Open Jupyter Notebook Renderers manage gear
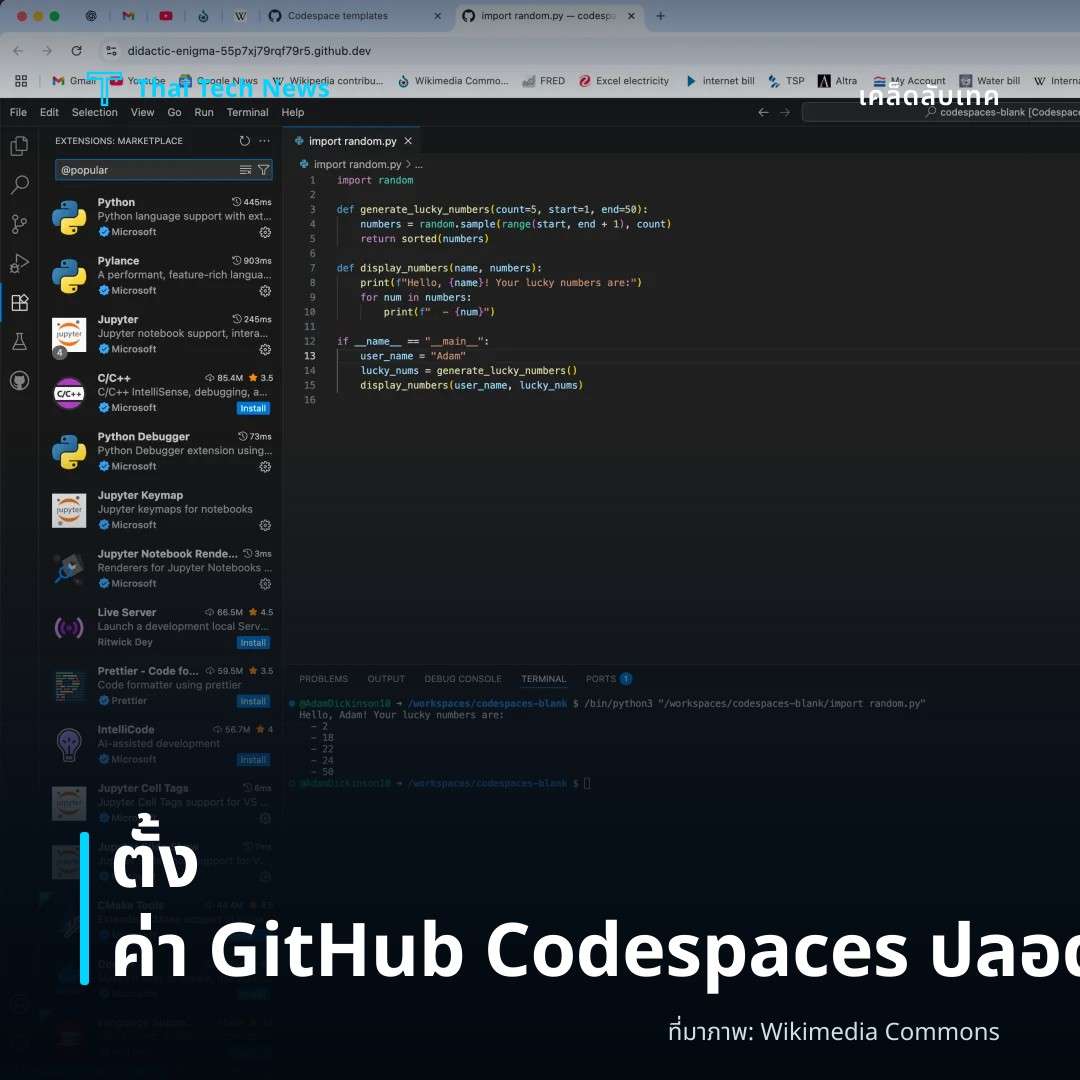This screenshot has height=1080, width=1080. [265, 584]
